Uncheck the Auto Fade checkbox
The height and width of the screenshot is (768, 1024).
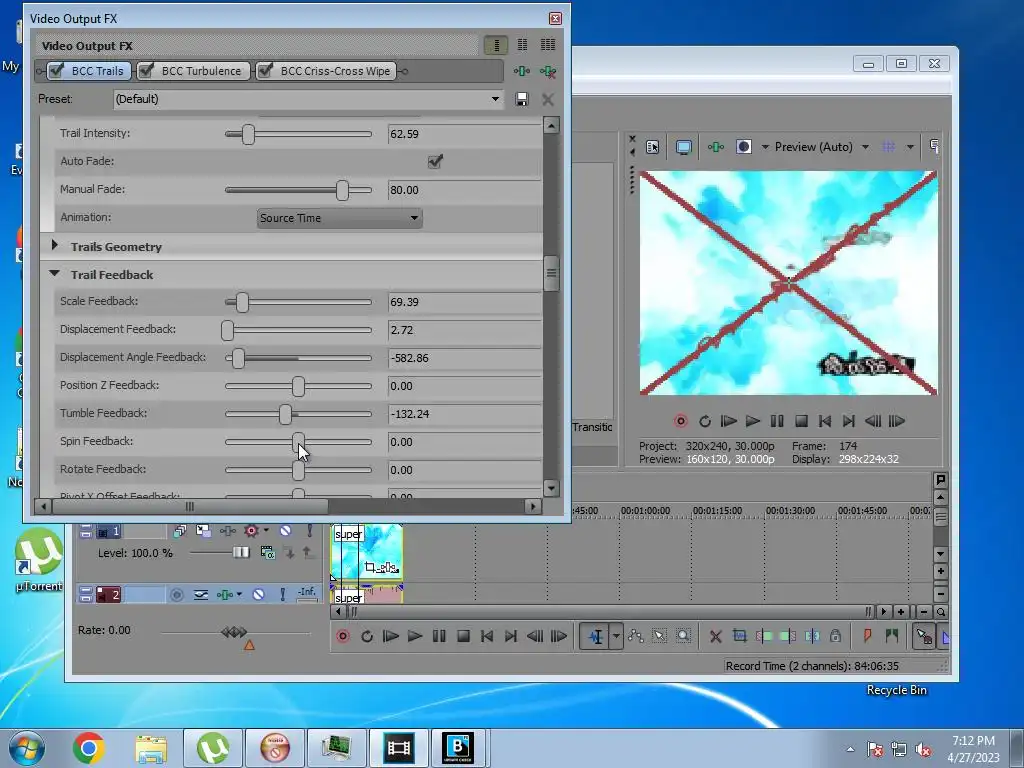click(435, 161)
